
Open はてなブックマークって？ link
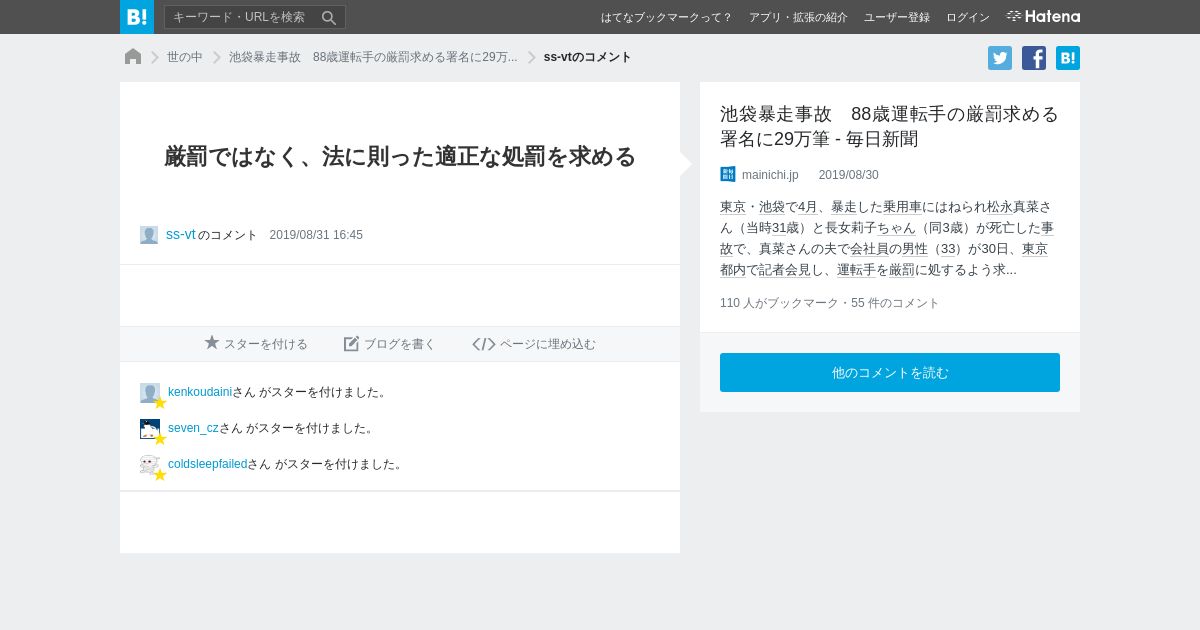(667, 17)
